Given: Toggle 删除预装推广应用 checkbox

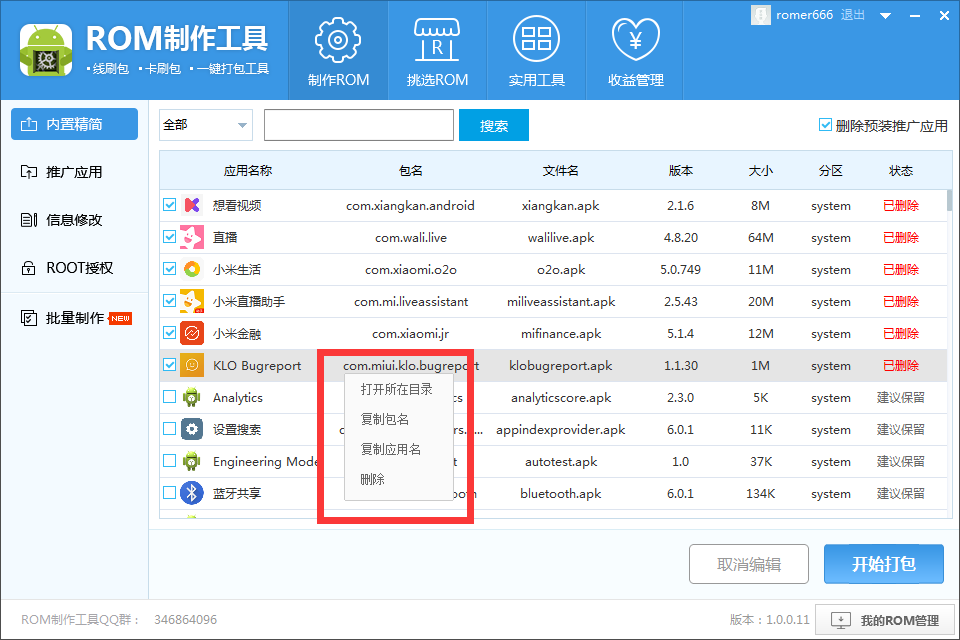Looking at the screenshot, I should 825,126.
